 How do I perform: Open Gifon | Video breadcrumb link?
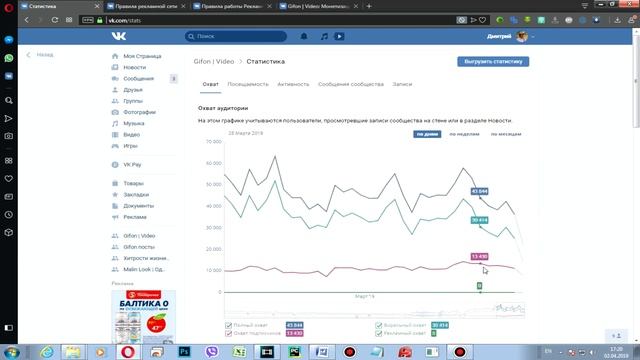click(214, 62)
